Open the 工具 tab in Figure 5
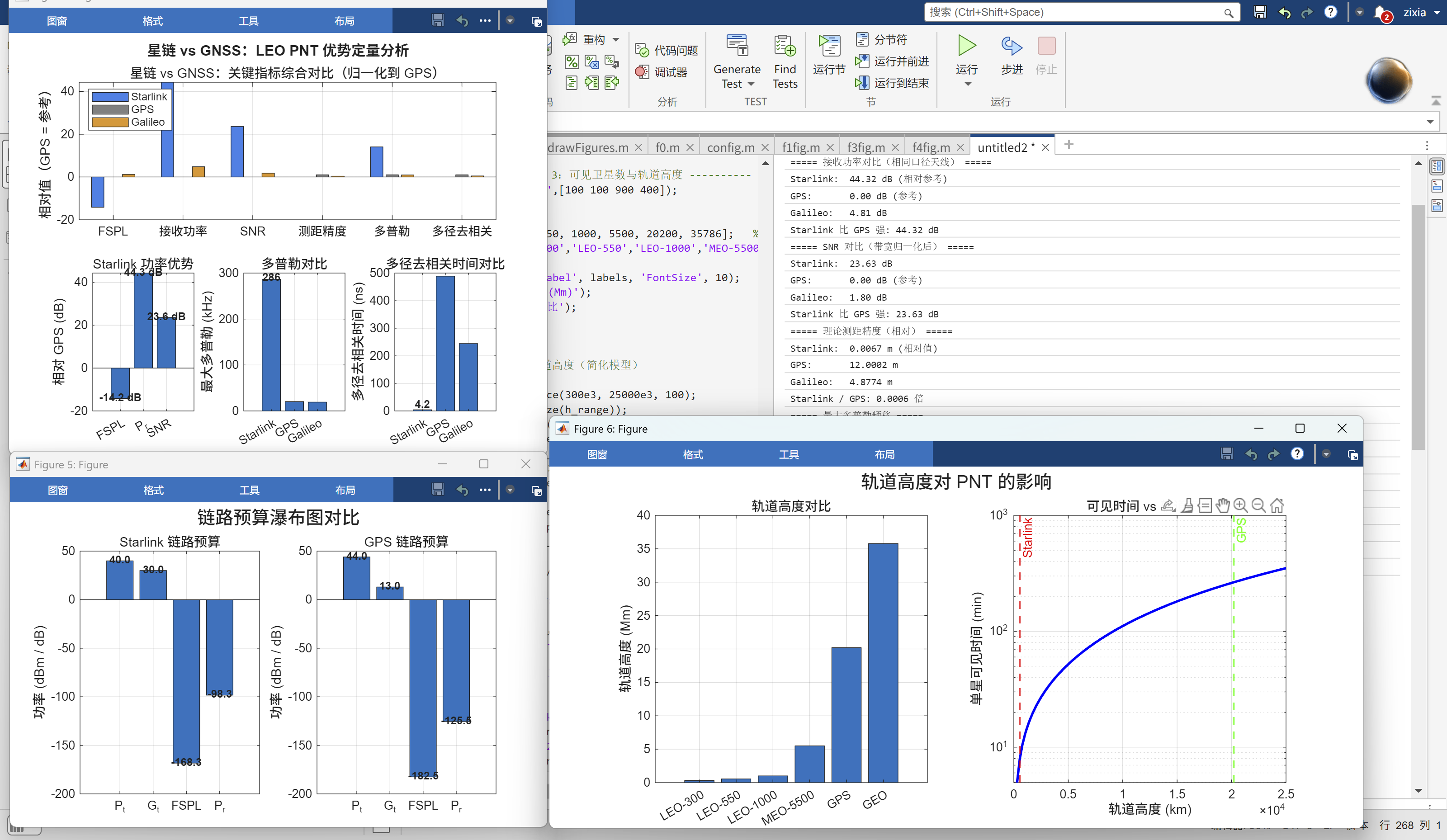 [249, 490]
